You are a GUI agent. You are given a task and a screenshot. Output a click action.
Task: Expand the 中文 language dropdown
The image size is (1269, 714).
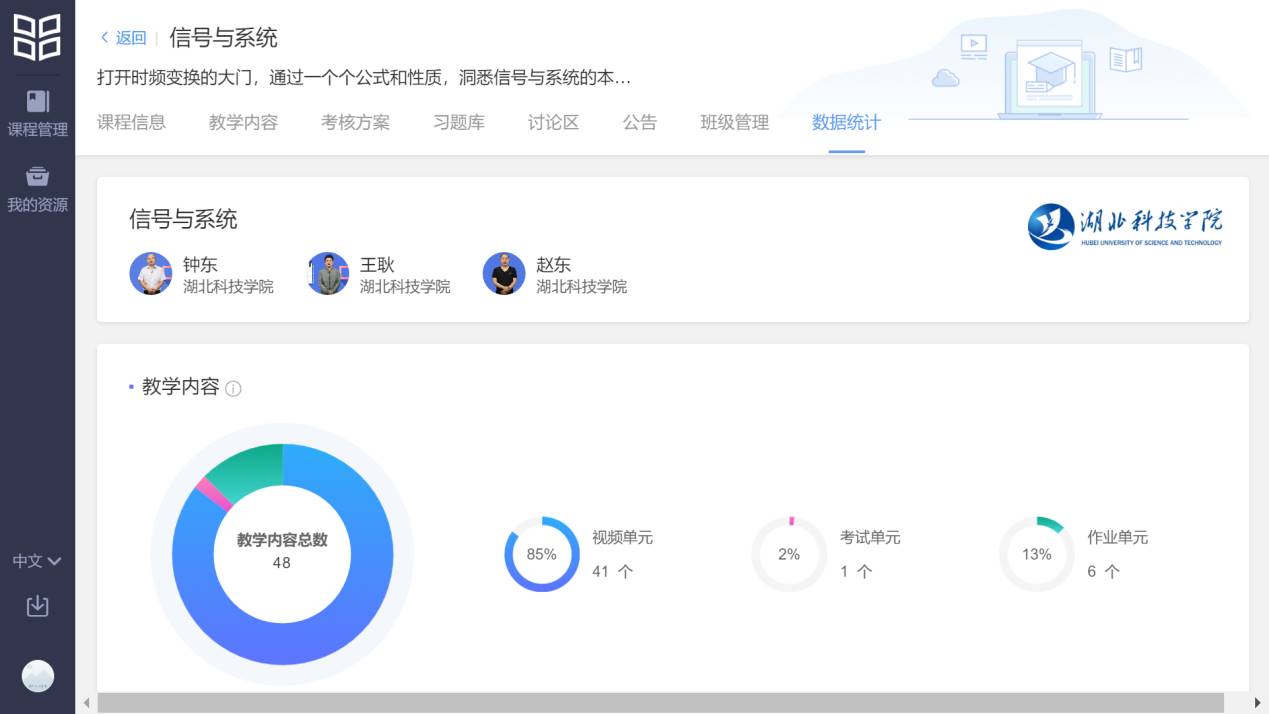[x=37, y=561]
